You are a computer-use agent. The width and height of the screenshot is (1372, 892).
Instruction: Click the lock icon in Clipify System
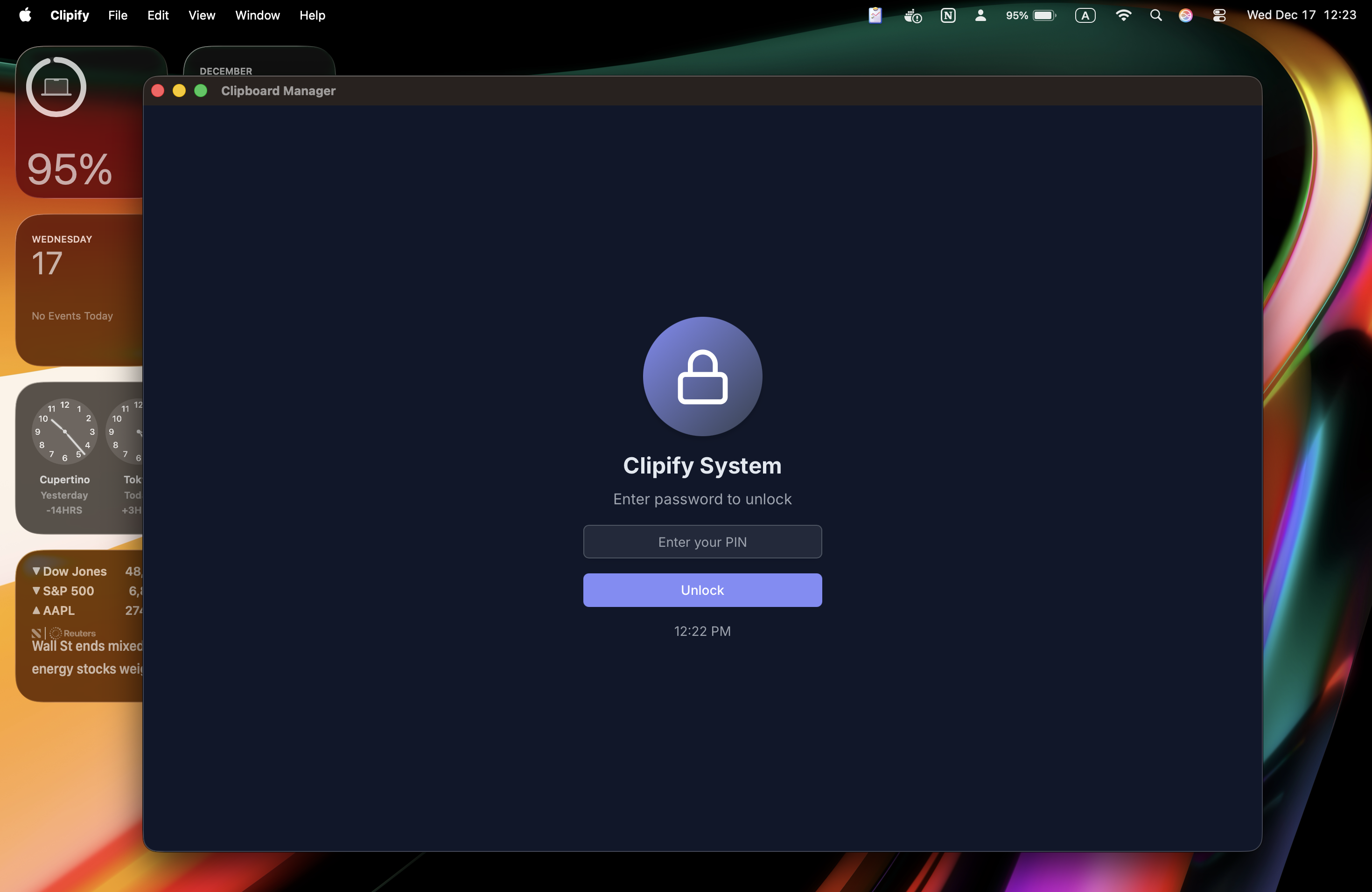[x=702, y=376]
